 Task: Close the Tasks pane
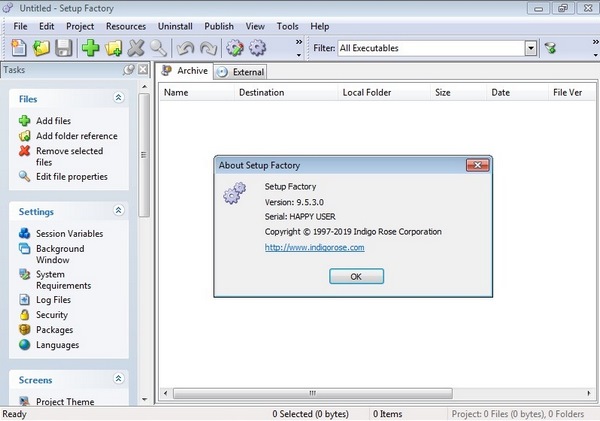pos(143,70)
